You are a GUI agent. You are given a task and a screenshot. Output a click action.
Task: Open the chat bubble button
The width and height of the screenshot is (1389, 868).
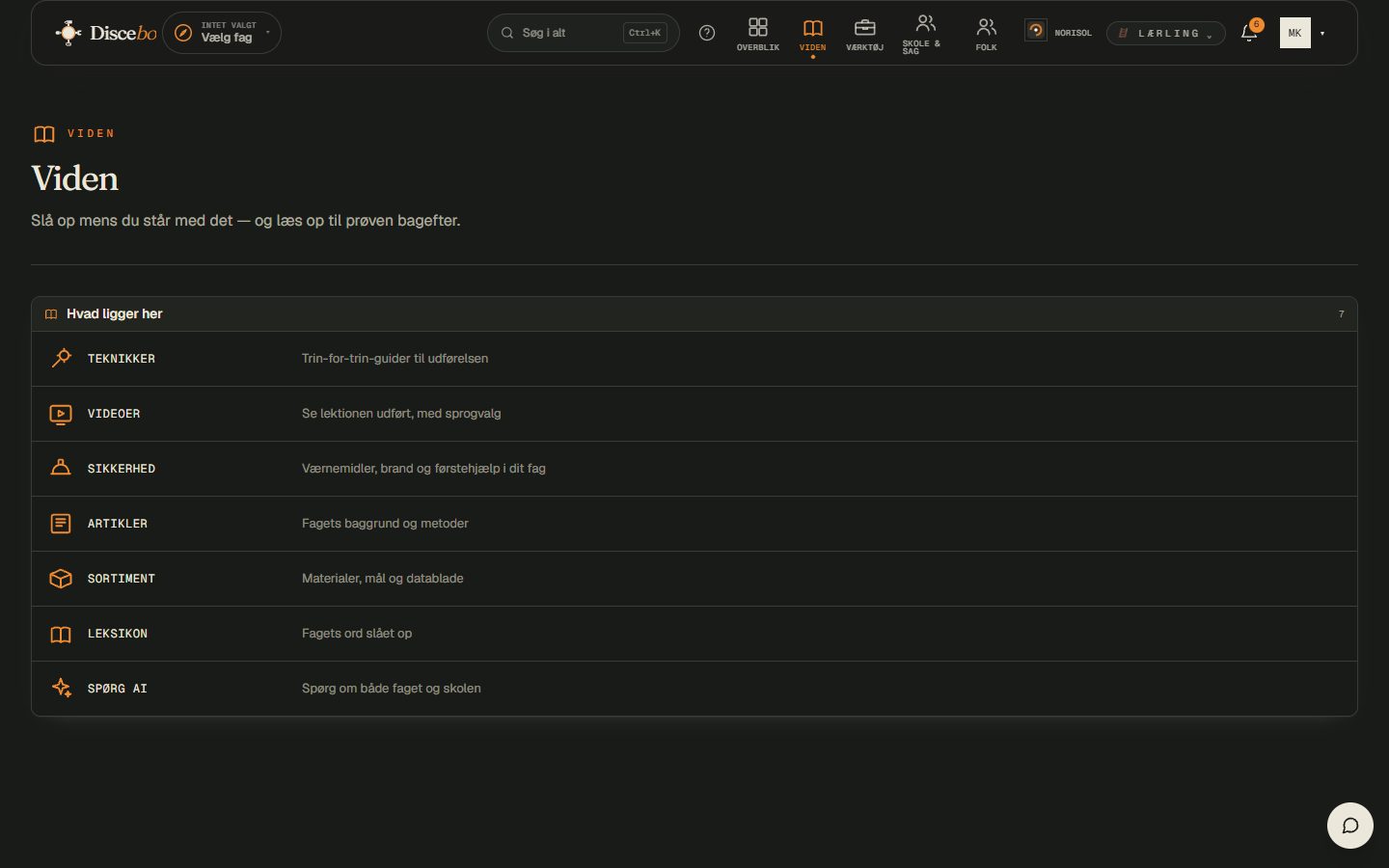coord(1350,826)
